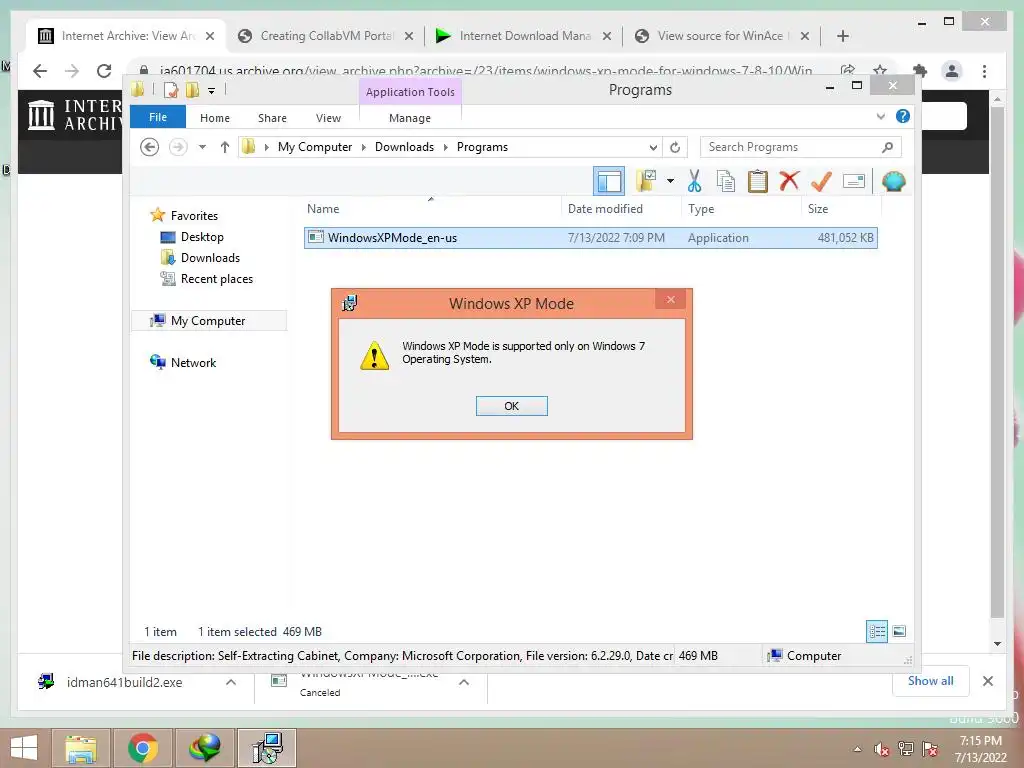Open Explorer help question mark
Image resolution: width=1024 pixels, height=768 pixels.
click(903, 116)
